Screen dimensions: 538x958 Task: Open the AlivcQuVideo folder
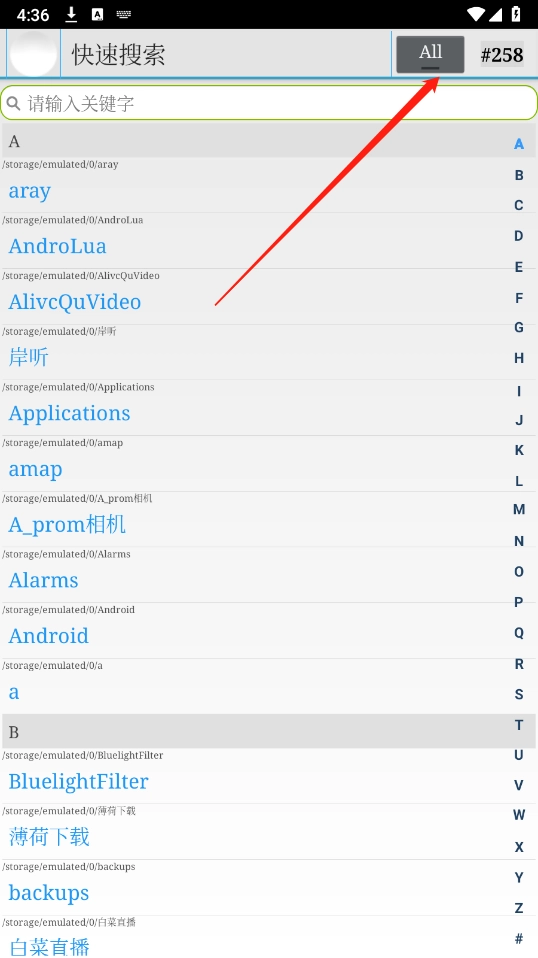pyautogui.click(x=269, y=296)
